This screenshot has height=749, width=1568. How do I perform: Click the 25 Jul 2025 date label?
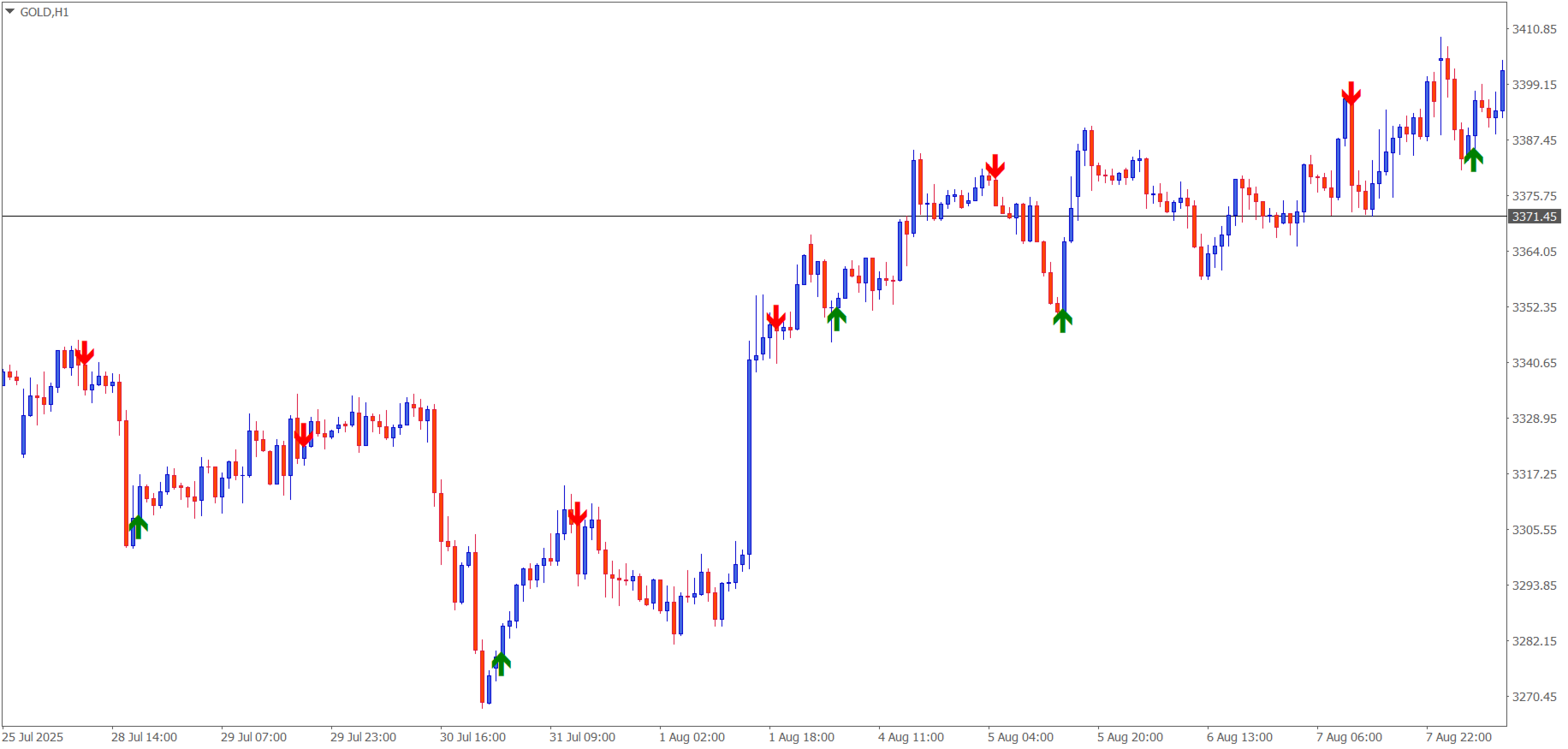[x=33, y=737]
